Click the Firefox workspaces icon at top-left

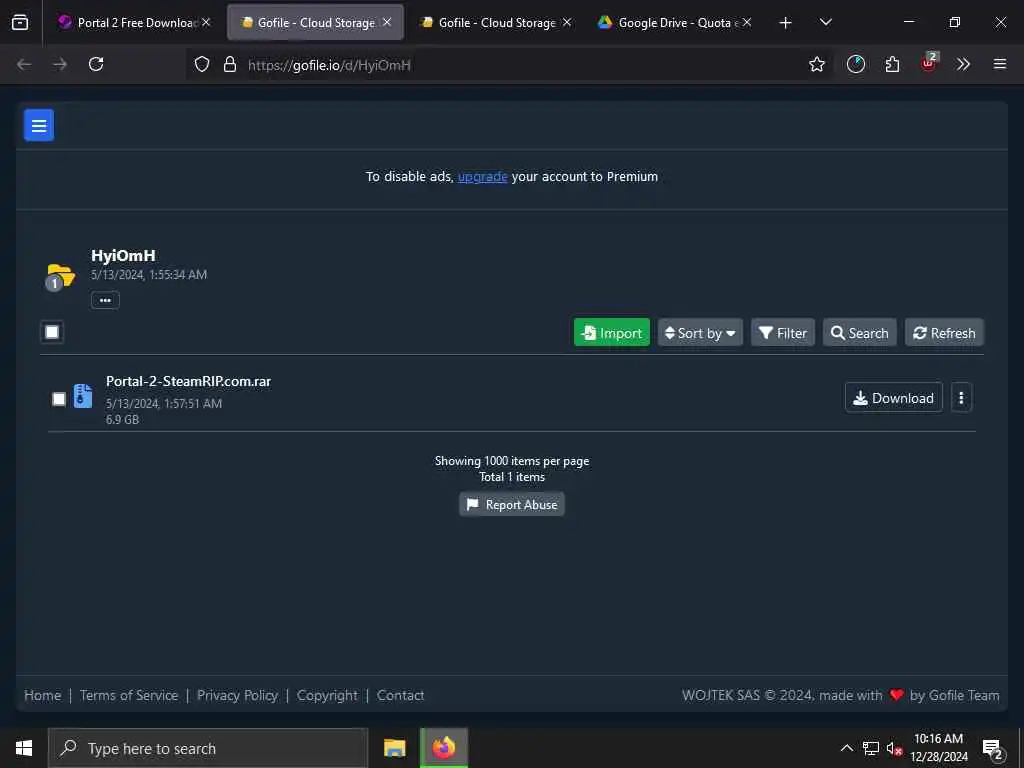coord(20,22)
